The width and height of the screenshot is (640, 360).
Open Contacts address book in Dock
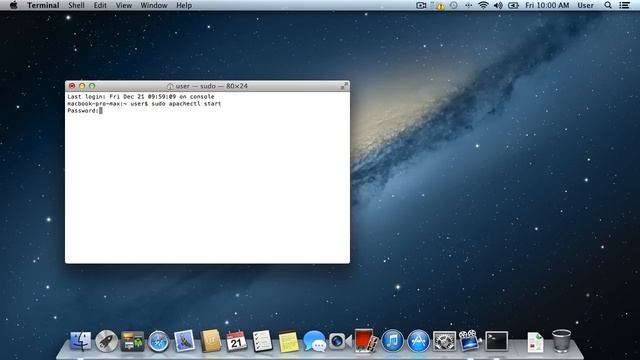(211, 341)
